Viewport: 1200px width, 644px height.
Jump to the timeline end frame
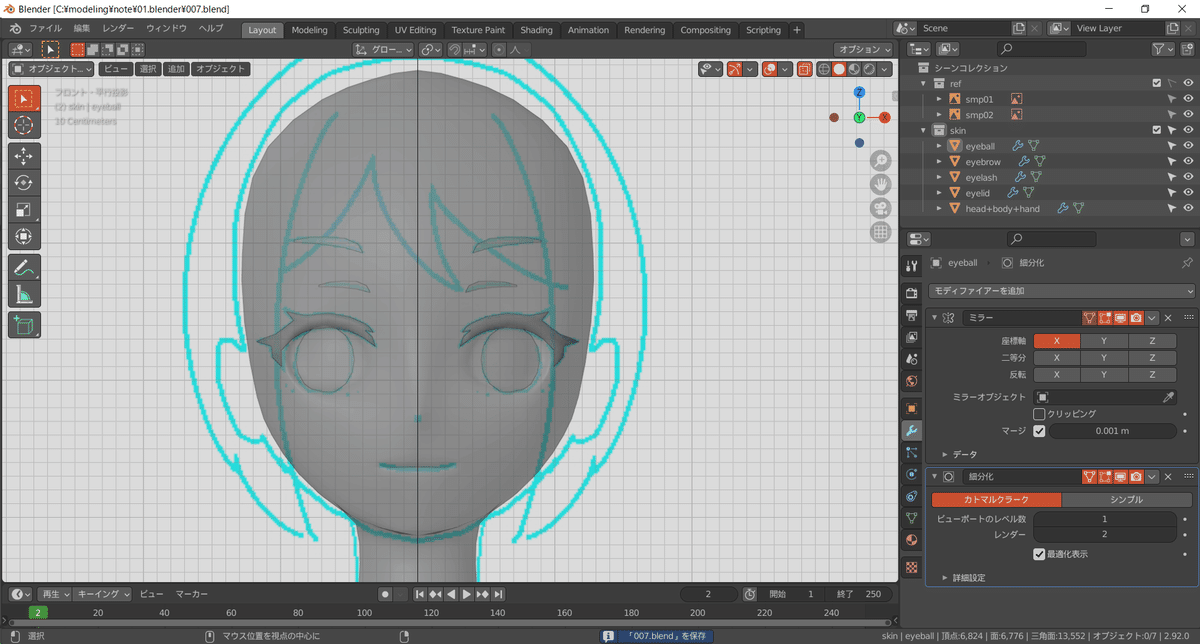(x=498, y=594)
